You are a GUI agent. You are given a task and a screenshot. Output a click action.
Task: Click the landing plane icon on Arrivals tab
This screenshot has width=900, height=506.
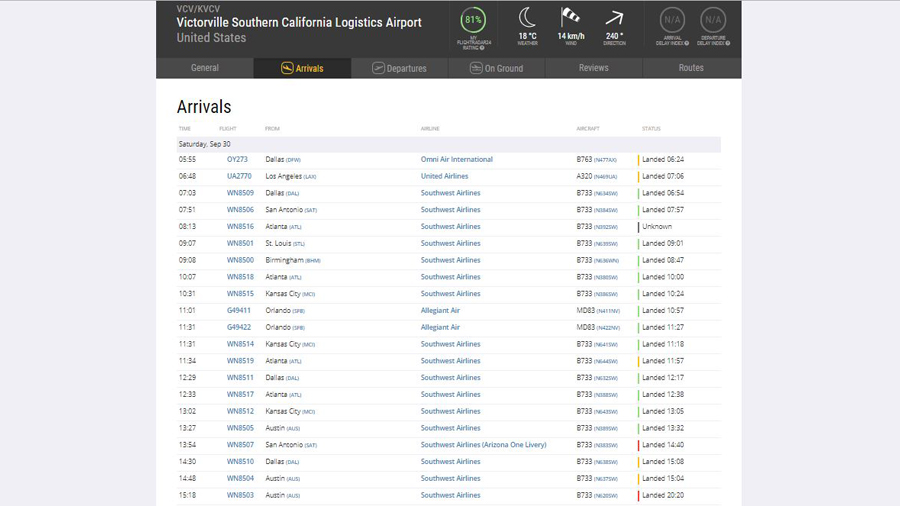pyautogui.click(x=287, y=68)
